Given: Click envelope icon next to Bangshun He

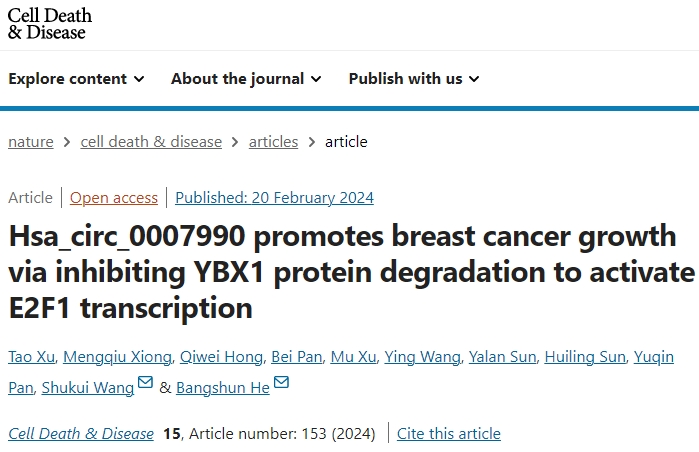Looking at the screenshot, I should pyautogui.click(x=281, y=382).
